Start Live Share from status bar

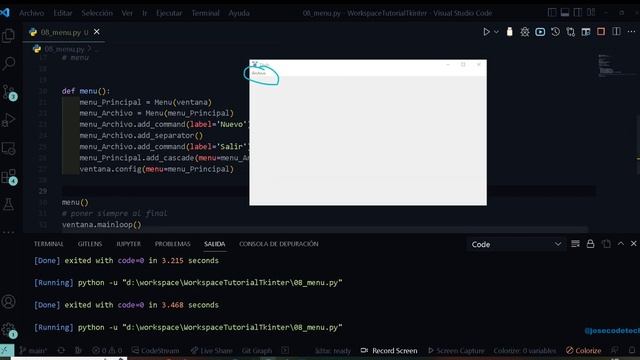point(211,350)
